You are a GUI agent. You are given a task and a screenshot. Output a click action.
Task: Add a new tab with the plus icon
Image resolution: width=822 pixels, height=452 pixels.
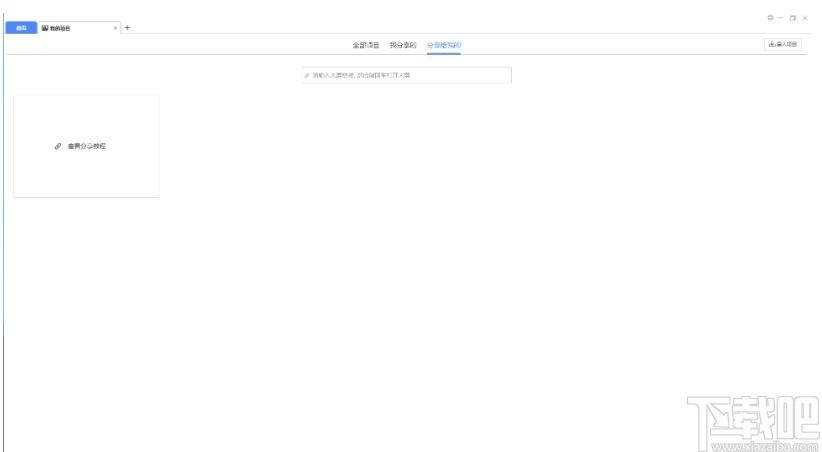(127, 28)
